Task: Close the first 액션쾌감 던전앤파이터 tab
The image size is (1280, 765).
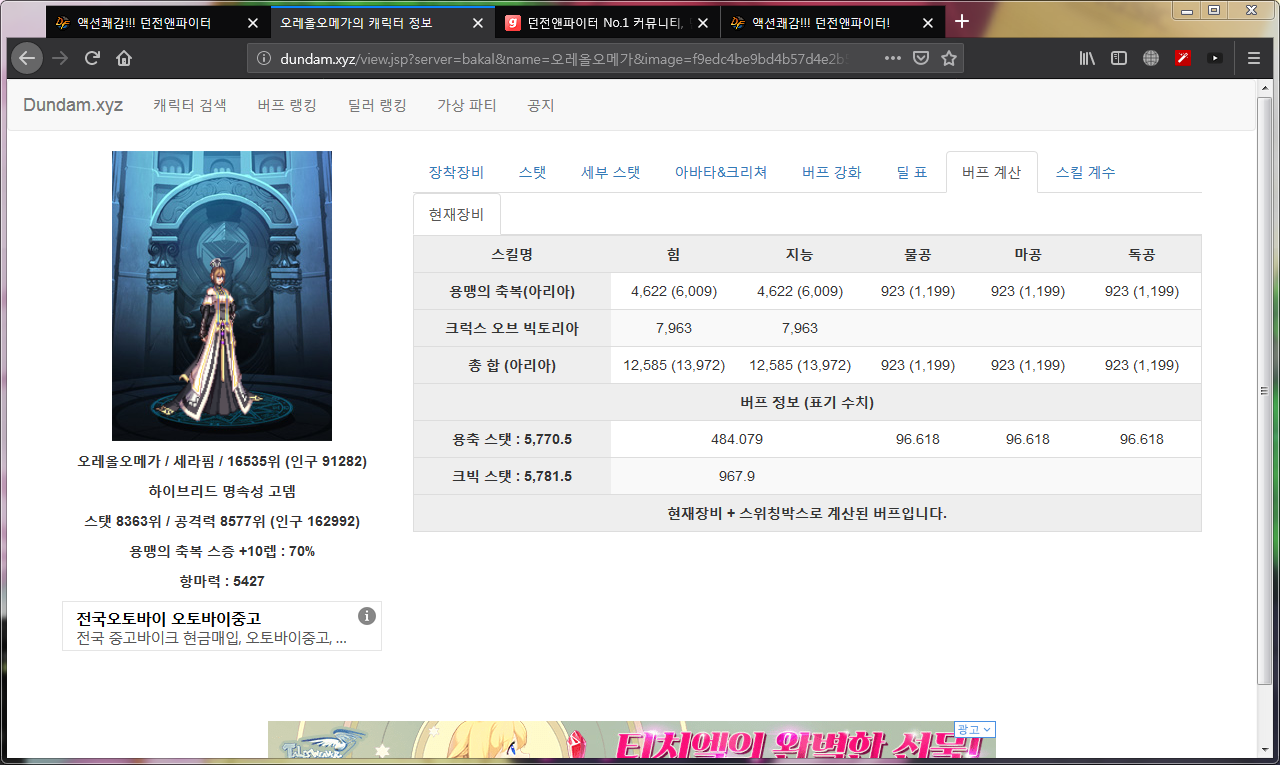Action: pyautogui.click(x=252, y=22)
